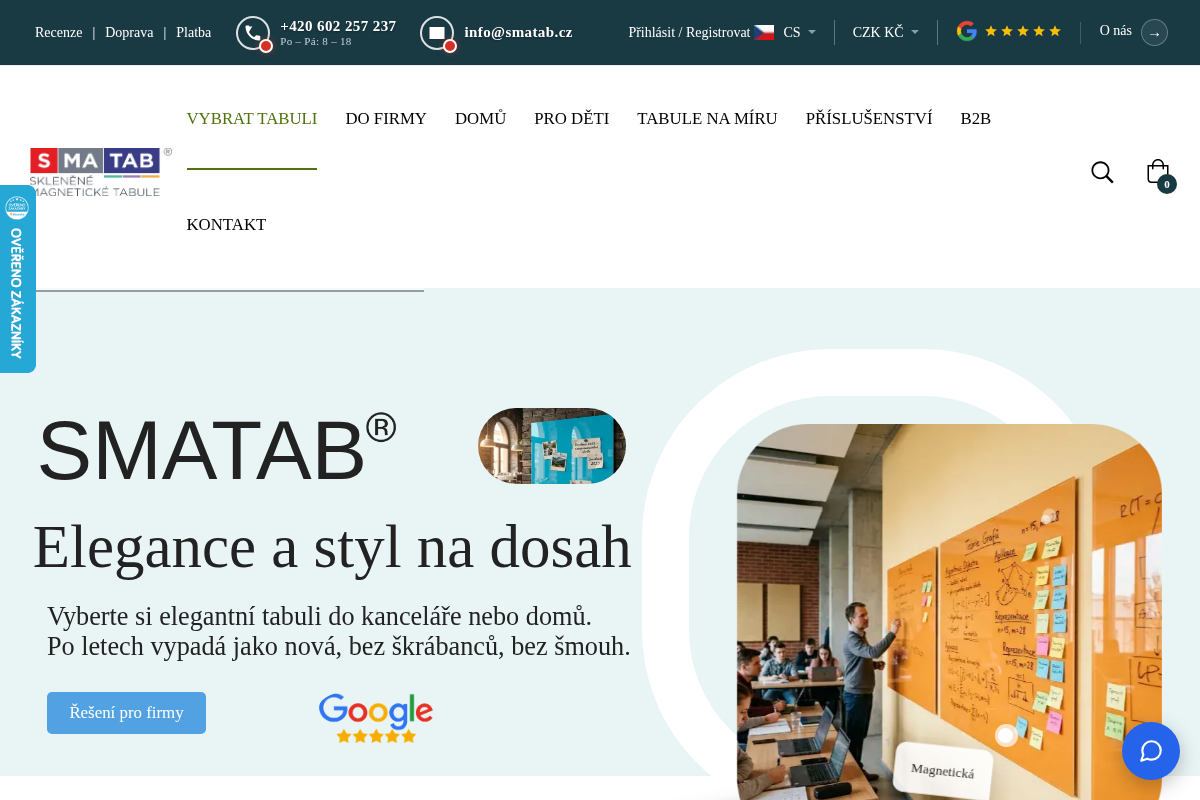
Task: Open the Doprava link
Action: pos(129,32)
